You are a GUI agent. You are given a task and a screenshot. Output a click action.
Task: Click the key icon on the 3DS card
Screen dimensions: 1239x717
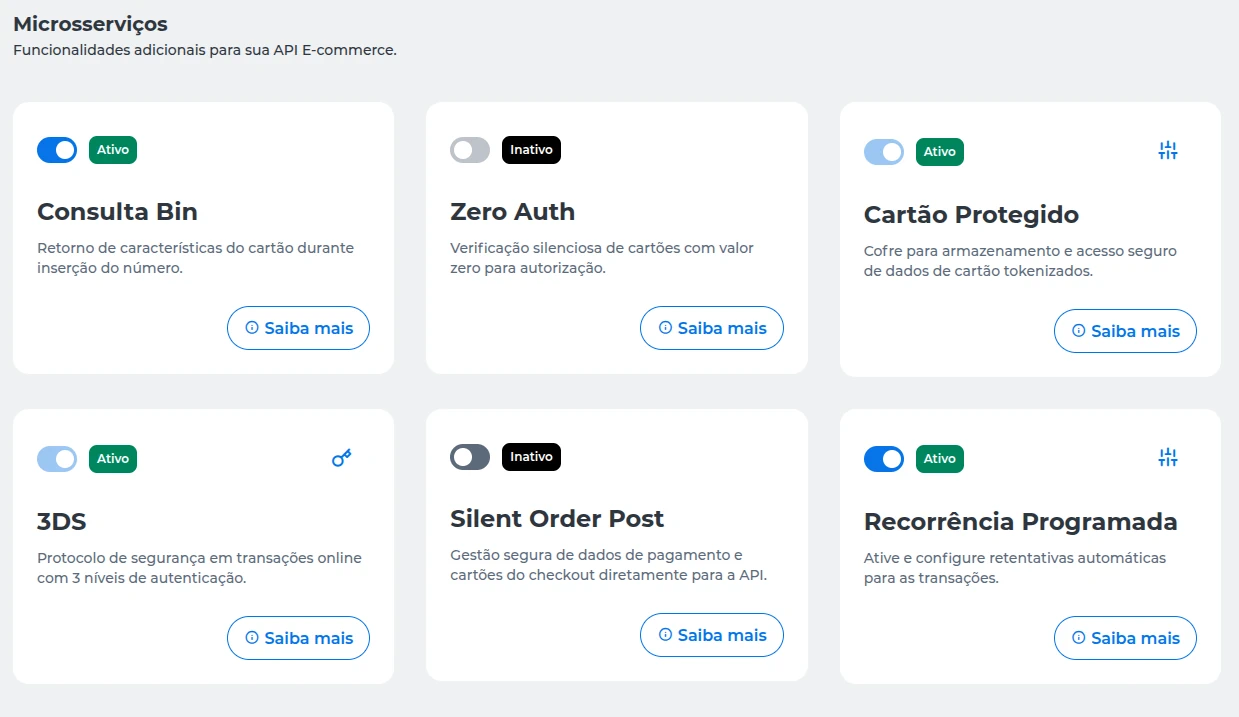click(x=341, y=457)
